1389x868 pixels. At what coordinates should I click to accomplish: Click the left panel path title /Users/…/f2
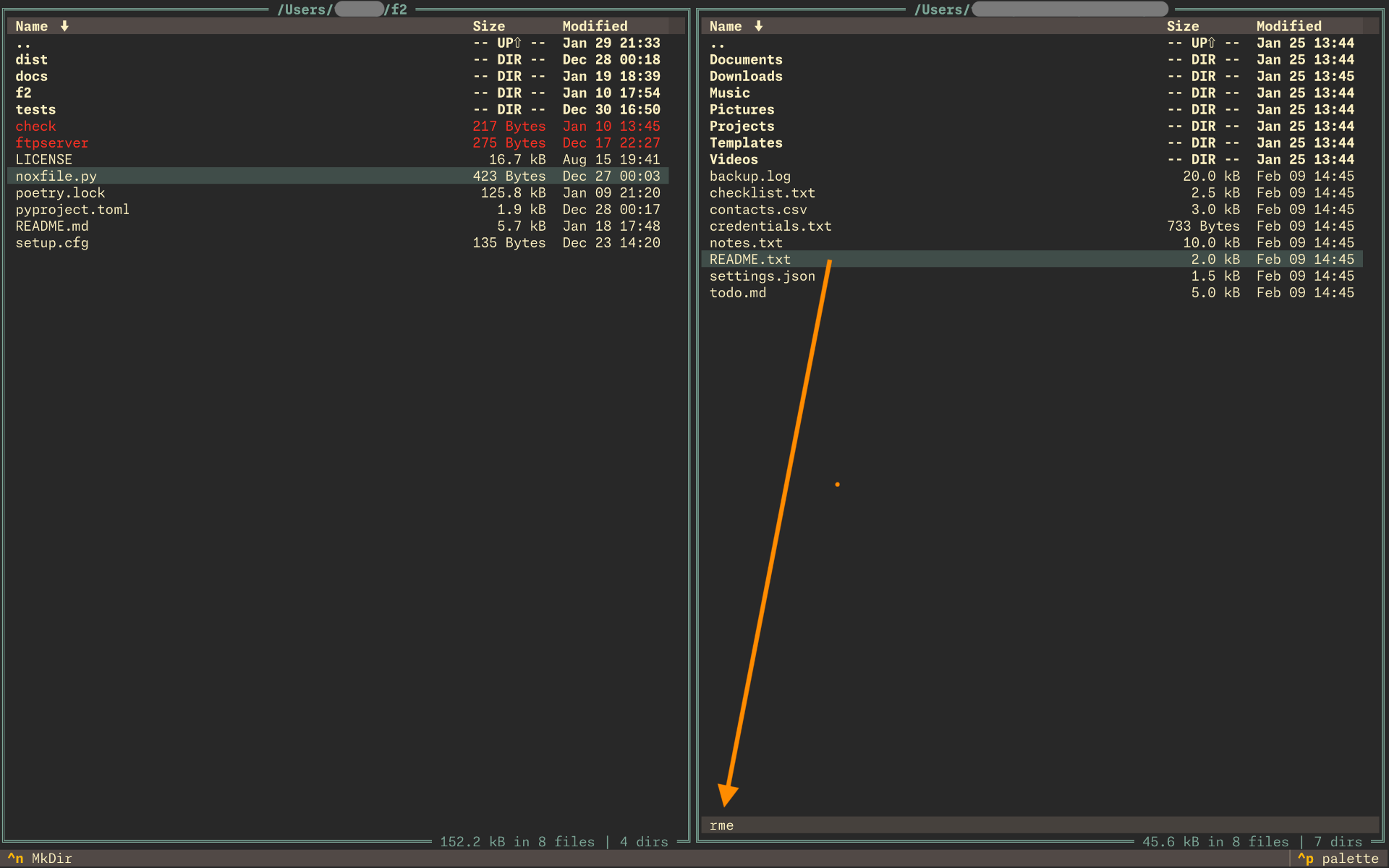(342, 9)
